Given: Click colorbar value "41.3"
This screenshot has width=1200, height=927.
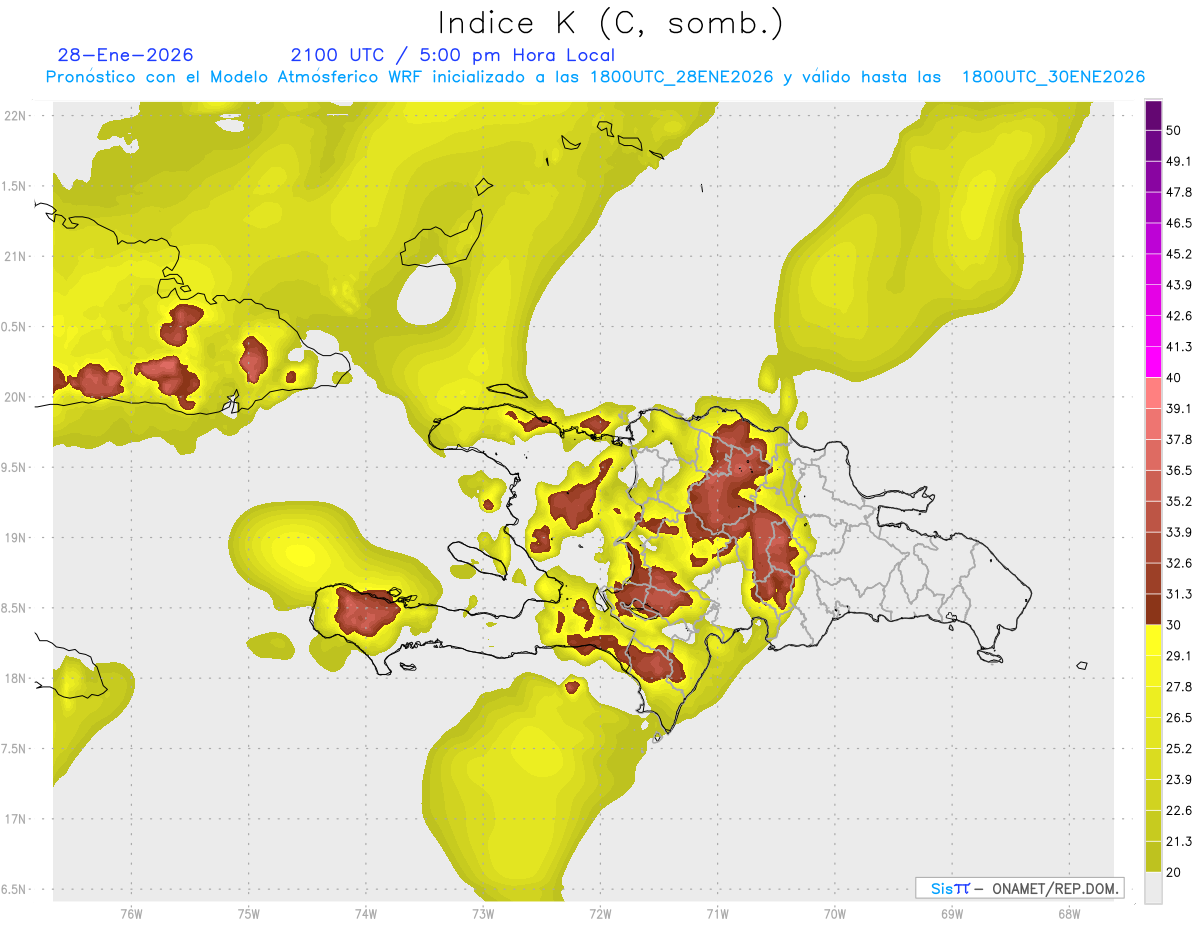Looking at the screenshot, I should pos(1179,347).
